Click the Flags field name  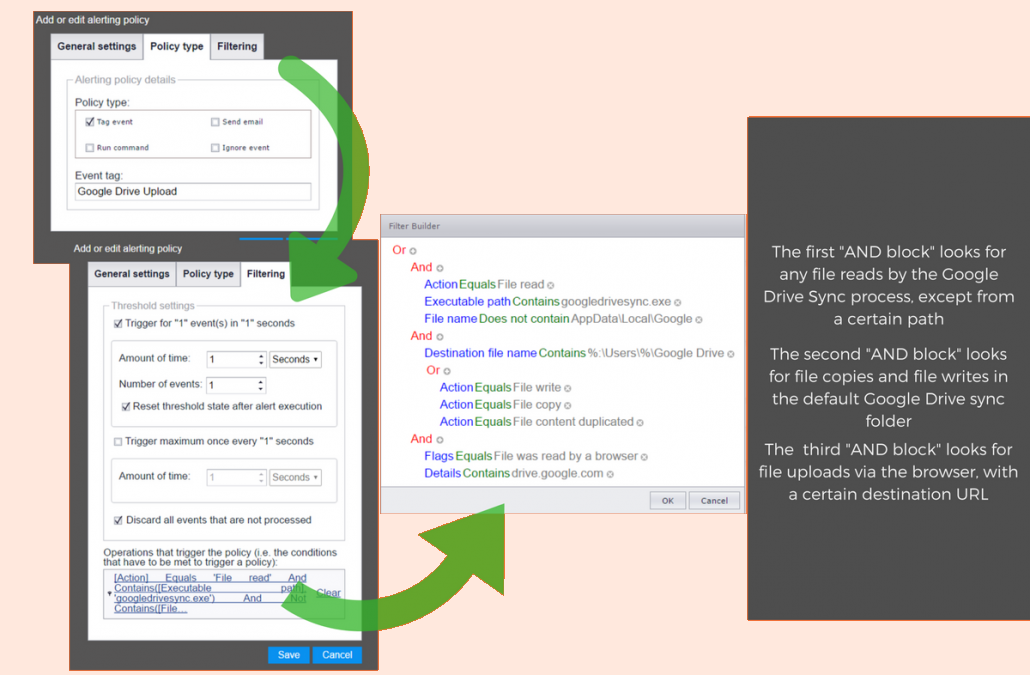(x=439, y=456)
